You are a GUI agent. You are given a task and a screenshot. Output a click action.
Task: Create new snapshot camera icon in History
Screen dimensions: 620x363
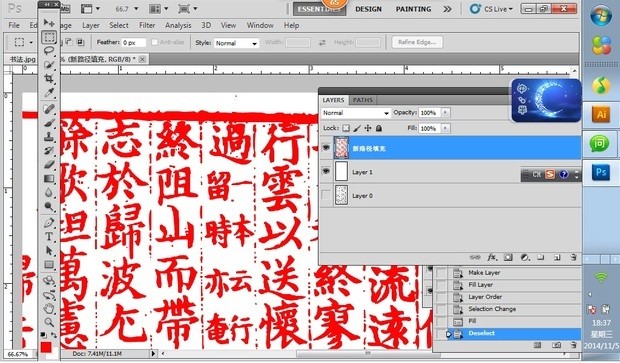(556, 345)
